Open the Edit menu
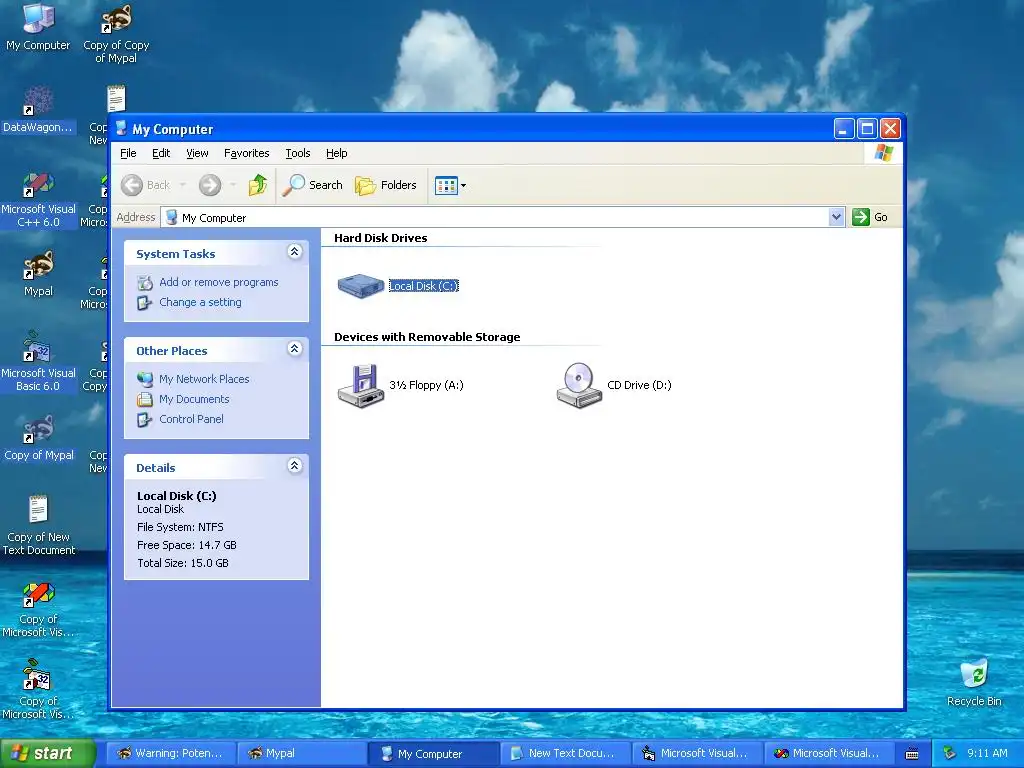The width and height of the screenshot is (1024, 768). point(161,153)
